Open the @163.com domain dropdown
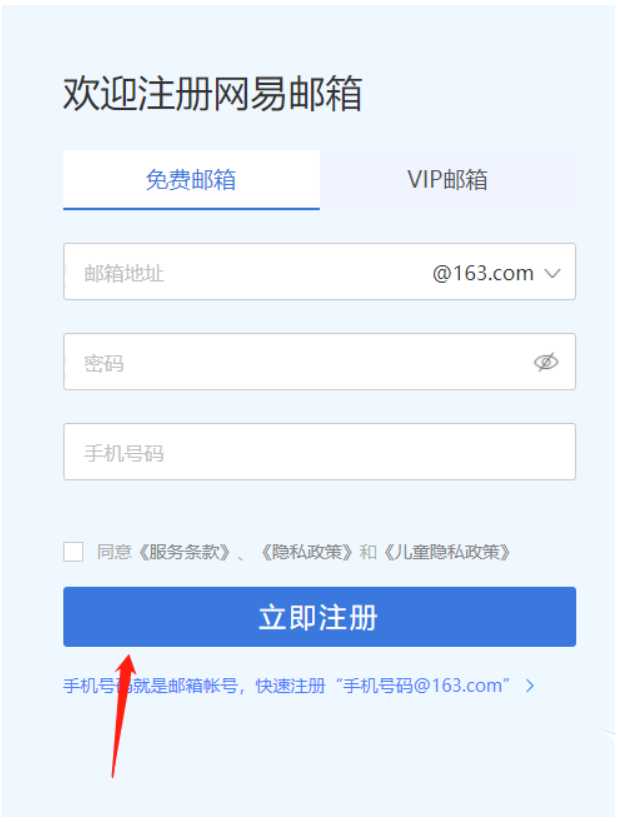 point(496,273)
